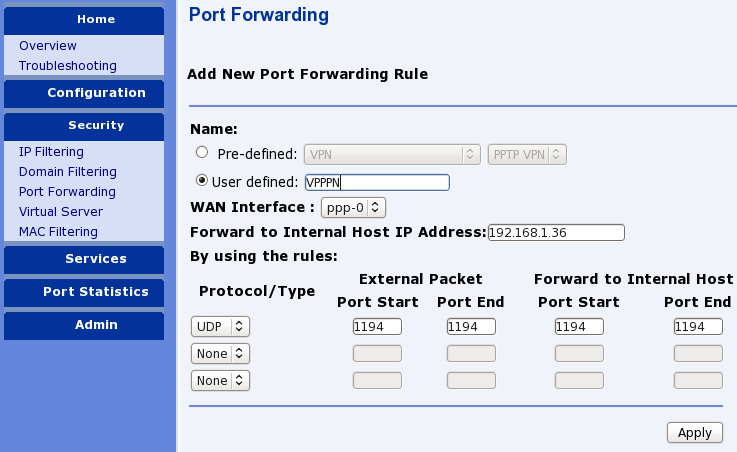This screenshot has height=452, width=737.
Task: Click the internal host IP address field
Action: pyautogui.click(x=556, y=233)
